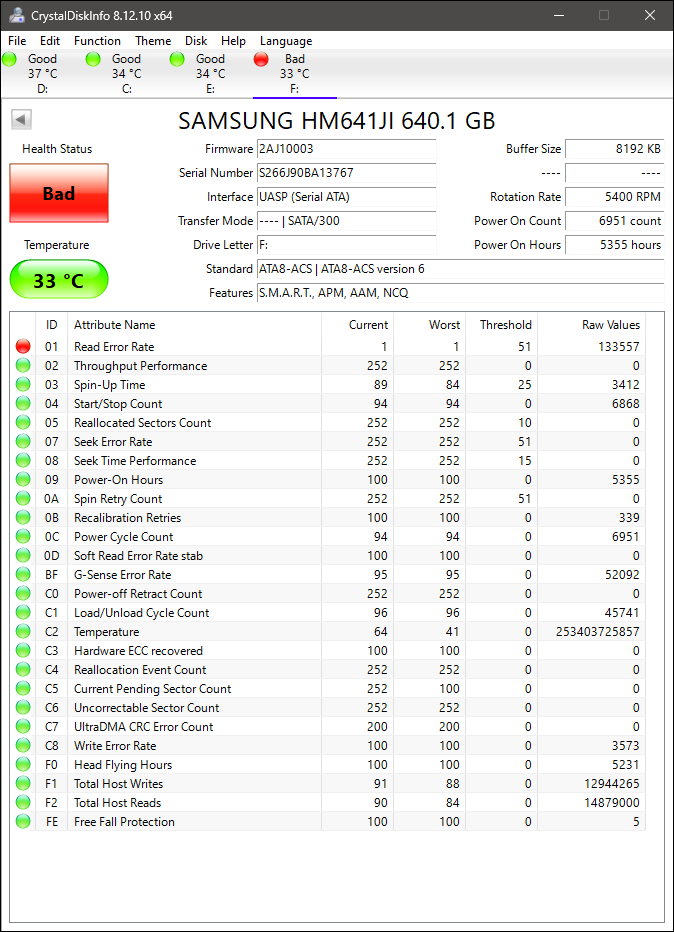This screenshot has height=932, width=674.
Task: Click the status icon for Total Host Writes
Action: click(23, 783)
